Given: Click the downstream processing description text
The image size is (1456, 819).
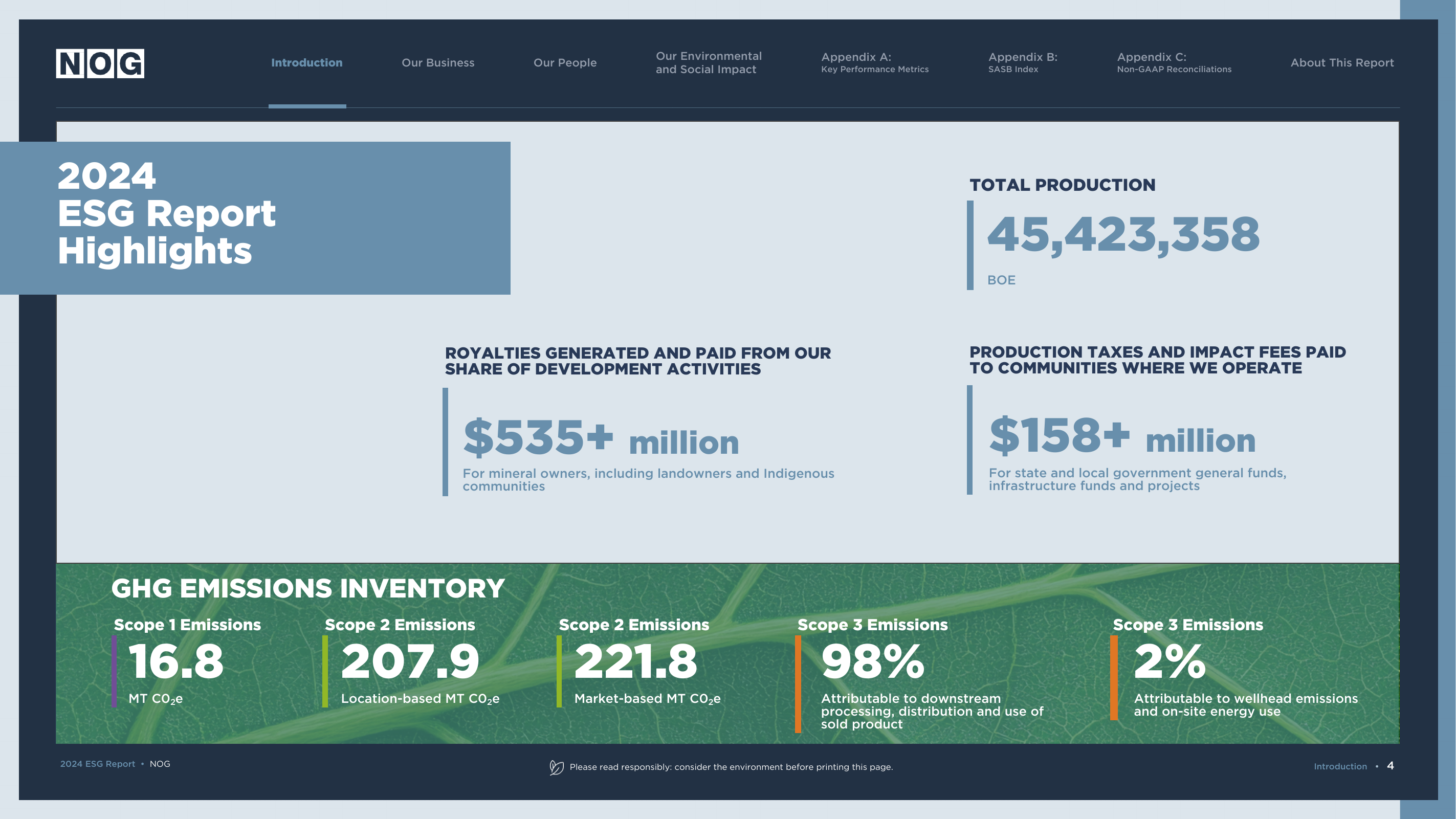Looking at the screenshot, I should click(x=932, y=712).
